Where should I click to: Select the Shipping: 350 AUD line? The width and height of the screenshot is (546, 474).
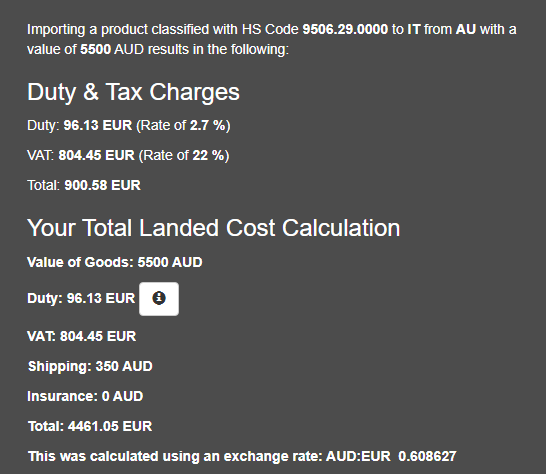[90, 366]
